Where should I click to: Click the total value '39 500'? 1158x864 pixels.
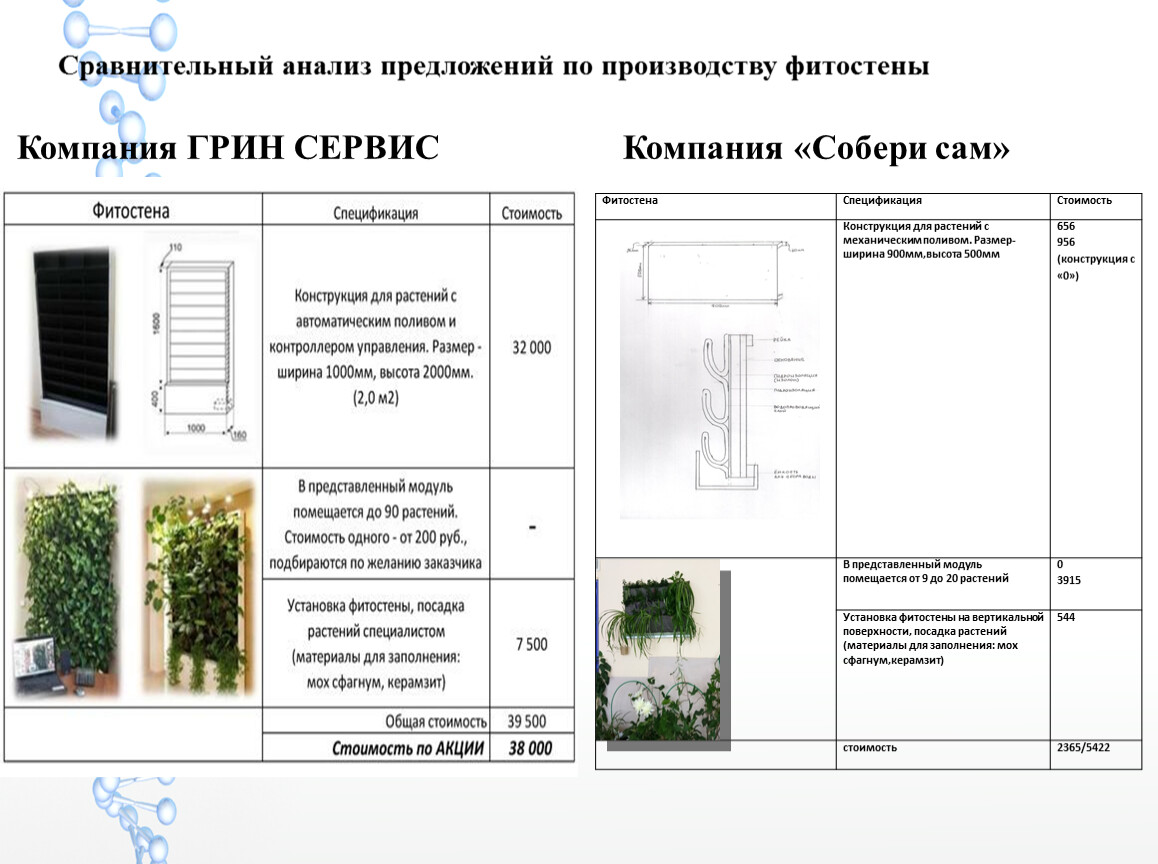pos(527,721)
